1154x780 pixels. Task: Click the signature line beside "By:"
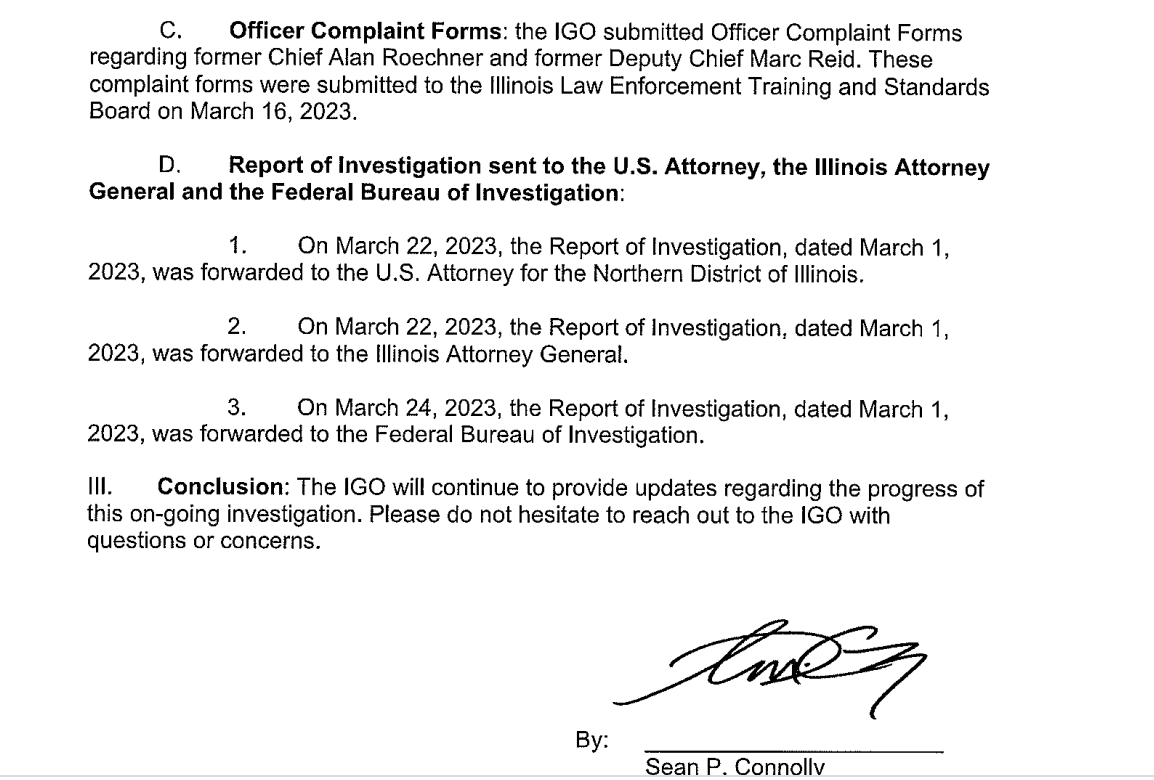coord(794,750)
